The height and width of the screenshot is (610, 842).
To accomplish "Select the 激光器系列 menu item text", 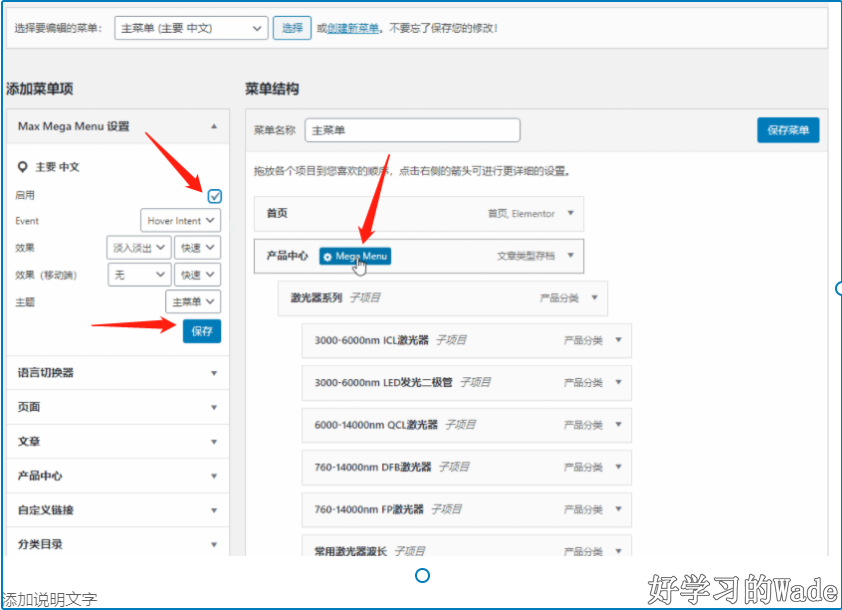I will pos(316,297).
